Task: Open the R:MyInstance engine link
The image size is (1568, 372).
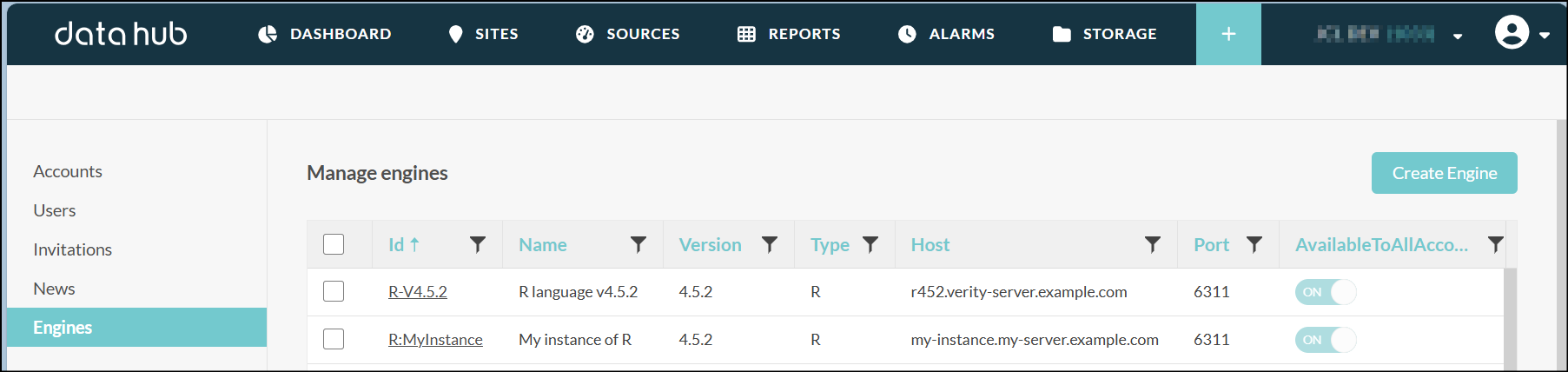Action: point(435,340)
